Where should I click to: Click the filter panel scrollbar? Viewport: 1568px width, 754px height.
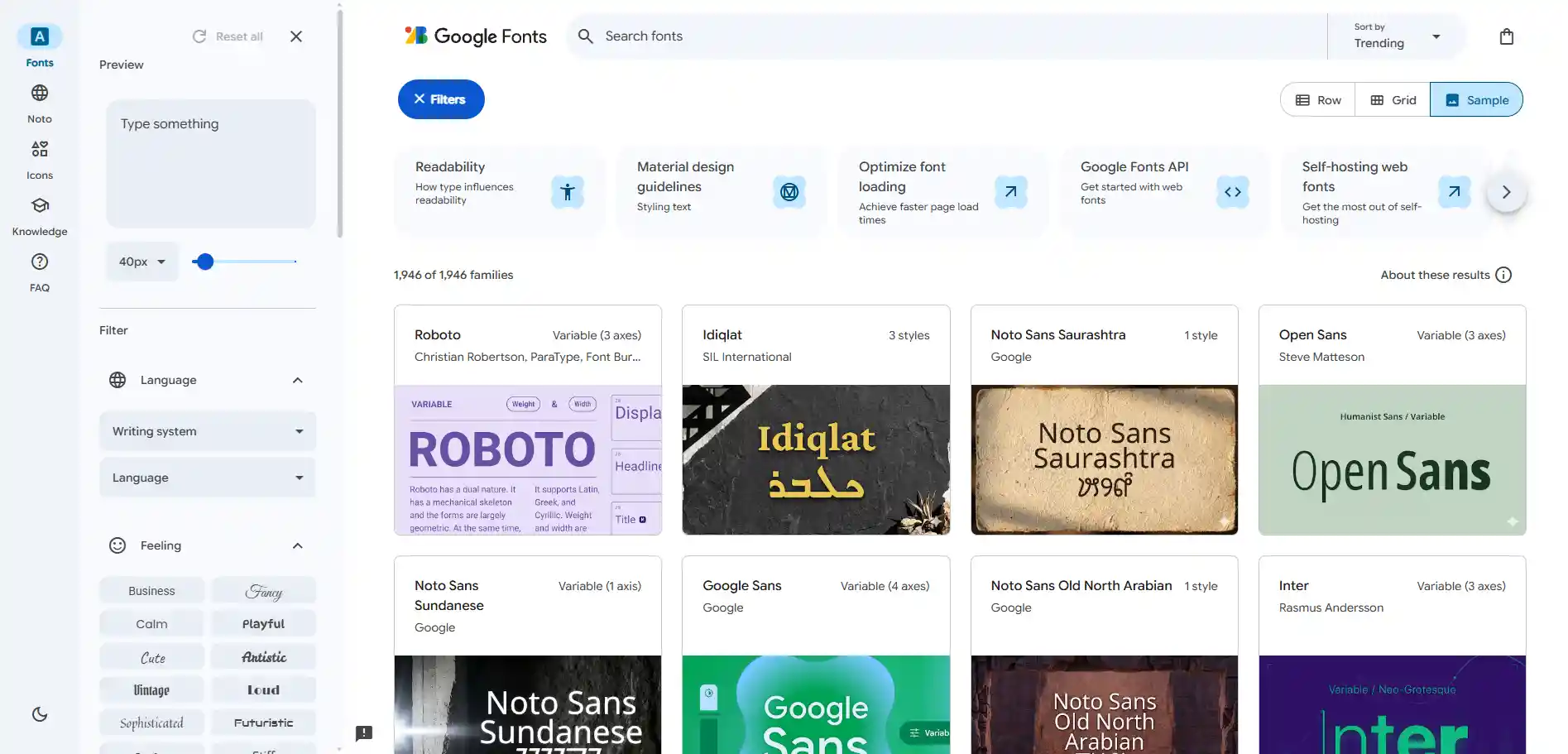tap(339, 124)
